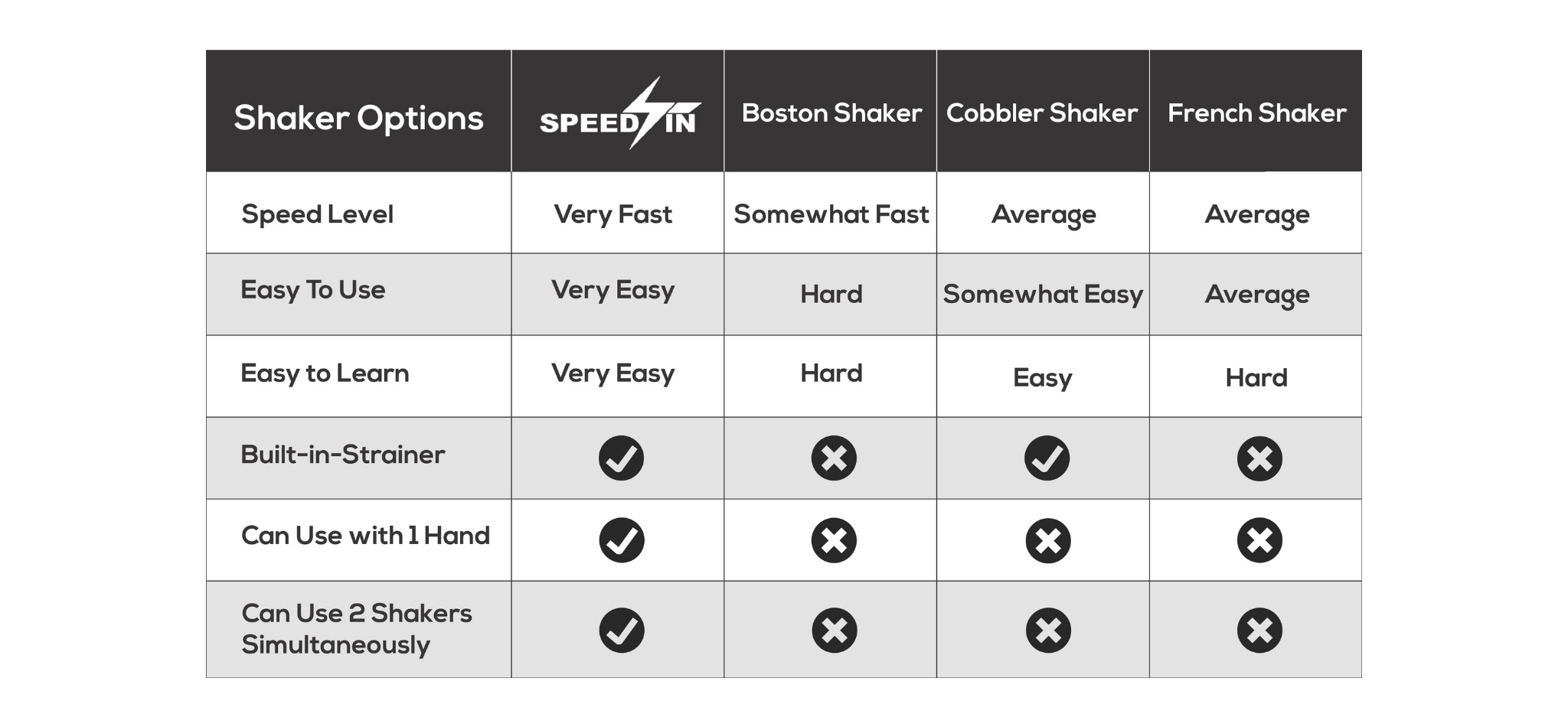This screenshot has height=727, width=1568.
Task: Click Speed In's two-shakers simultaneously checkmark
Action: tap(621, 631)
